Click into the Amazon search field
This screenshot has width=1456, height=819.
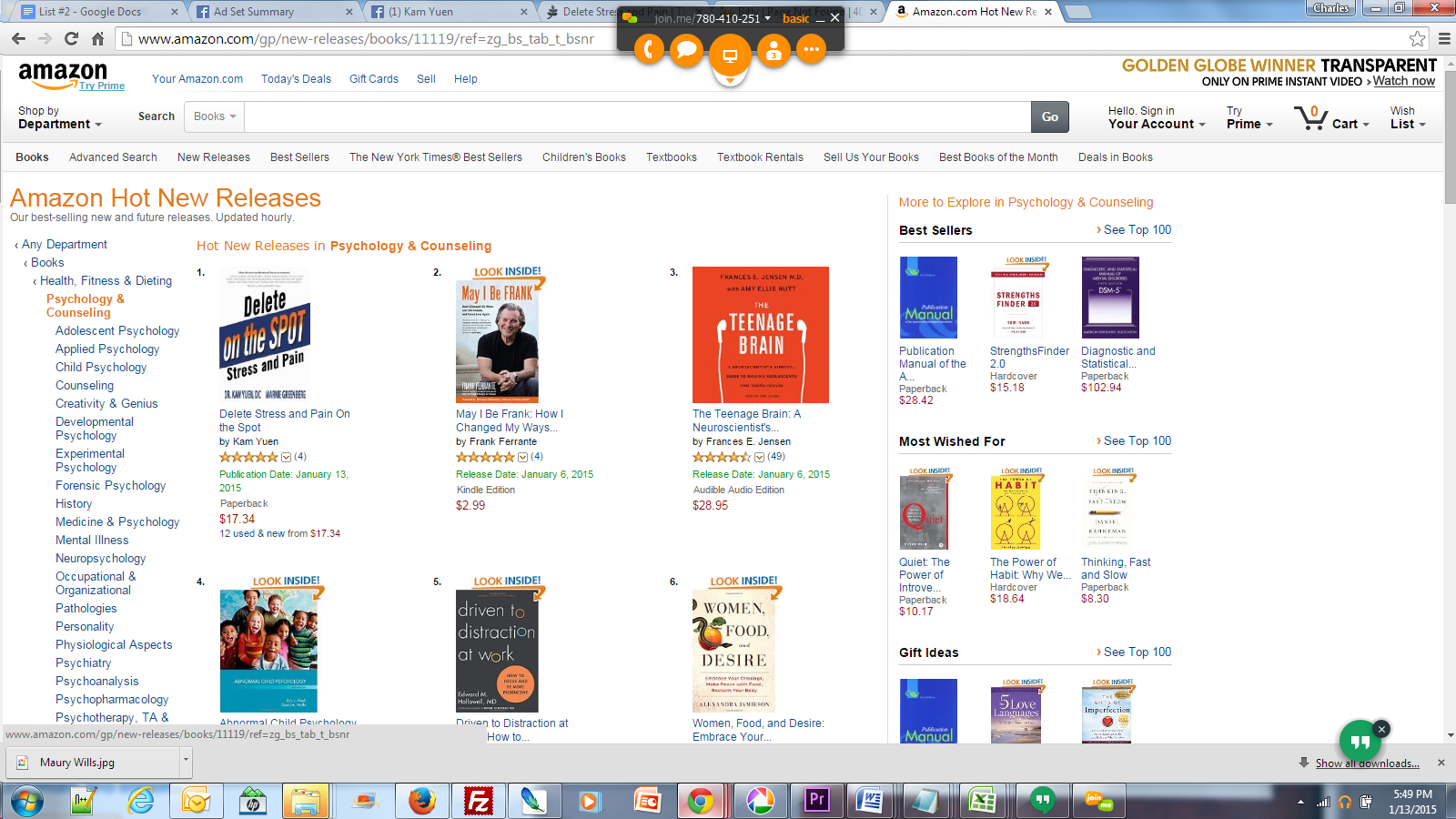click(x=638, y=116)
